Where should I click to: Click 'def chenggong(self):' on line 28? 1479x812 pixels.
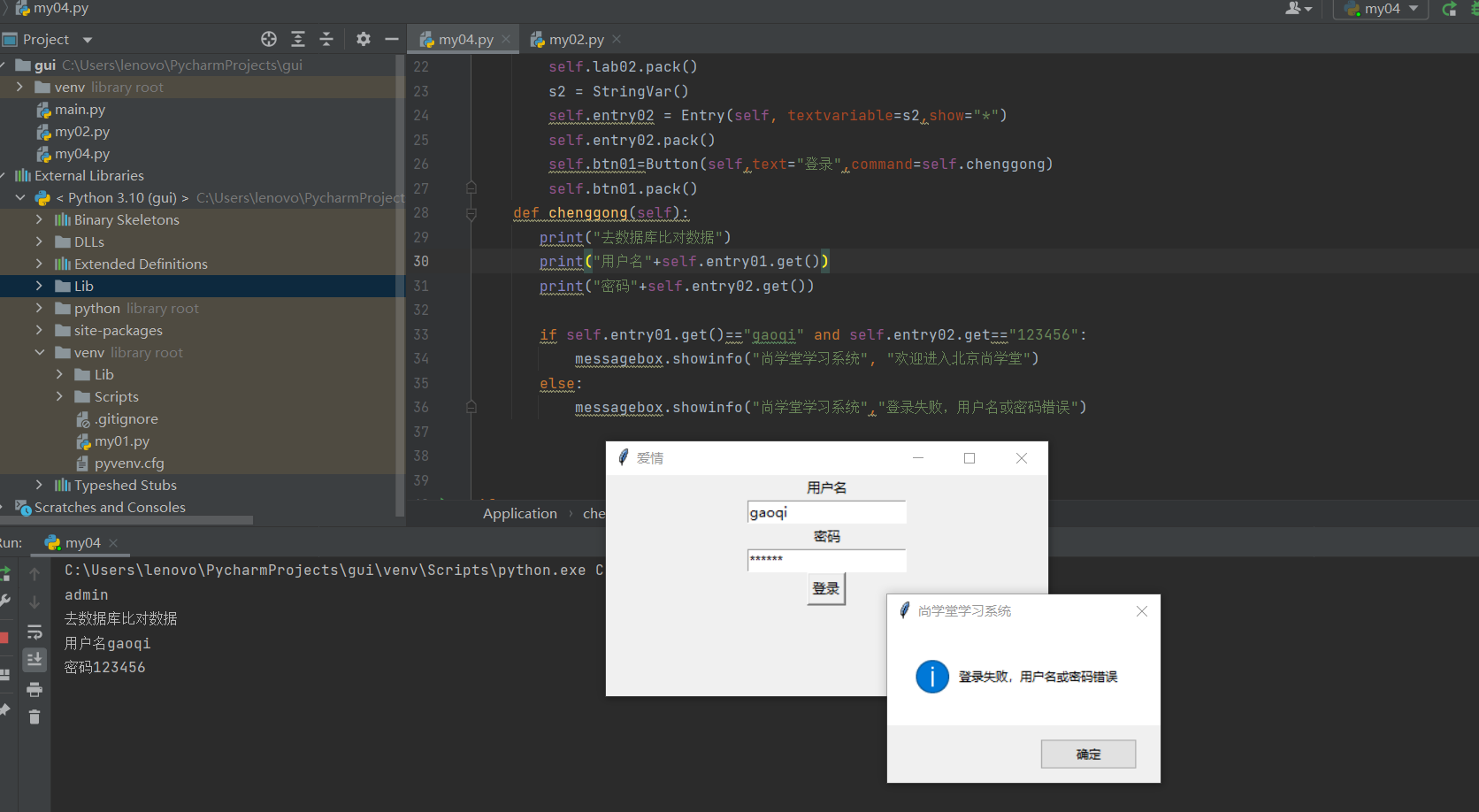[x=601, y=213]
